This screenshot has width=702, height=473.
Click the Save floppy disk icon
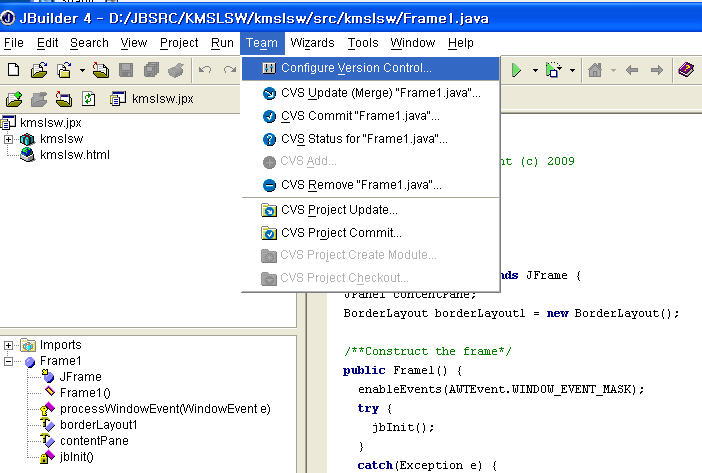126,70
